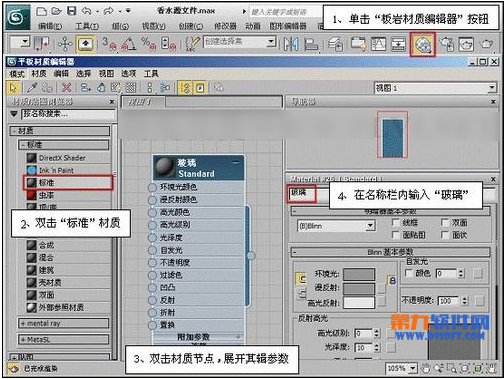This screenshot has height=379, width=504.
Task: Expand the MetaSL group
Action: coord(63,339)
